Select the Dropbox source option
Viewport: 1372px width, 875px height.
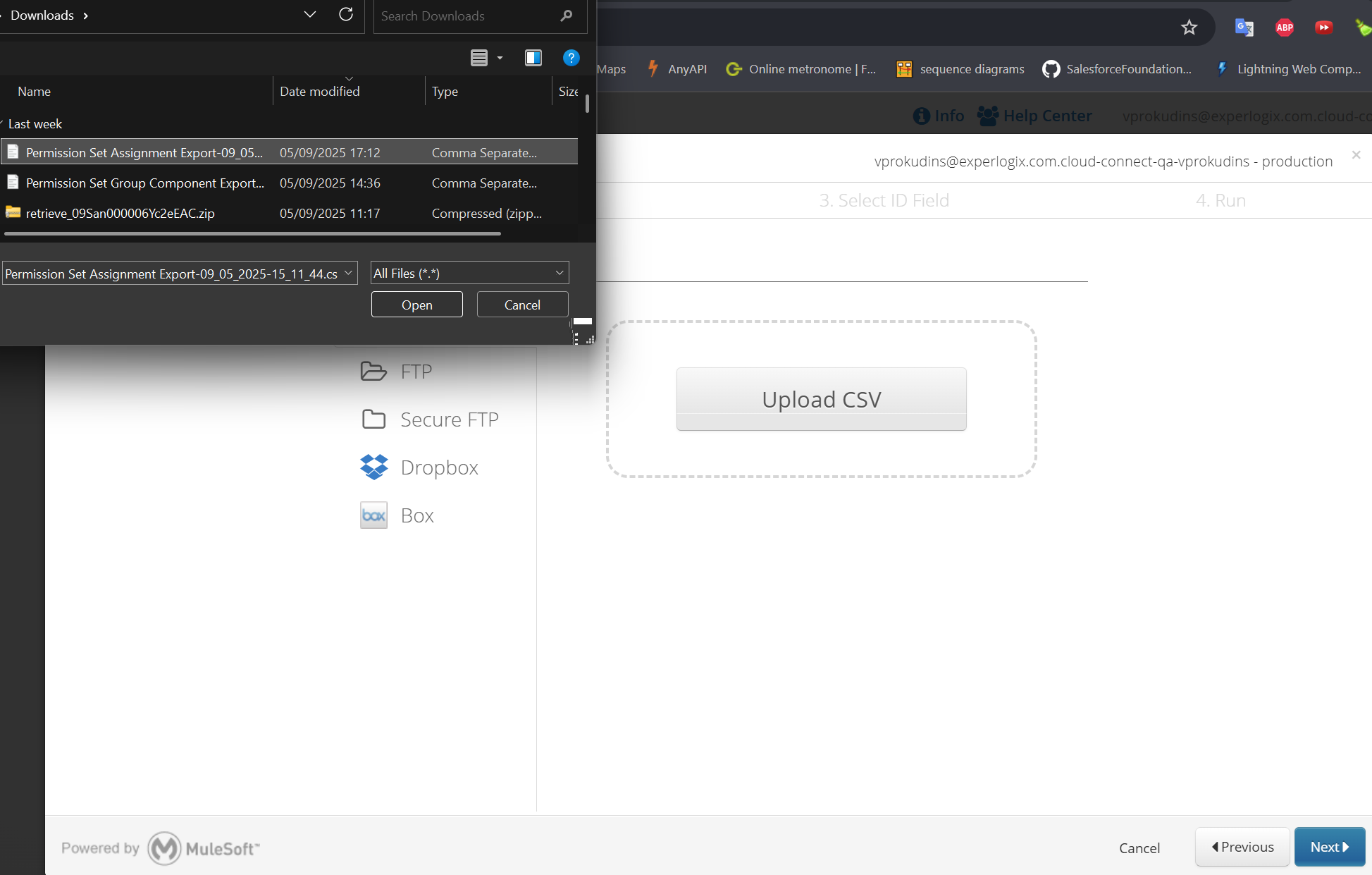tap(419, 467)
